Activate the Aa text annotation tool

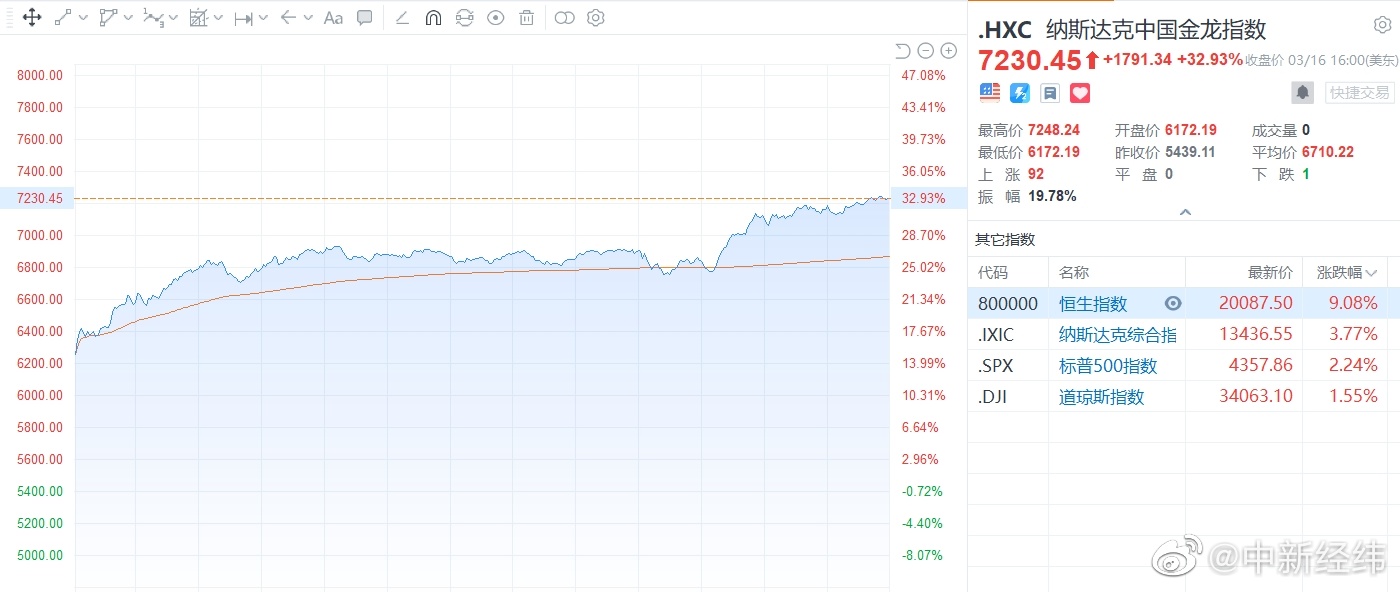[x=334, y=18]
